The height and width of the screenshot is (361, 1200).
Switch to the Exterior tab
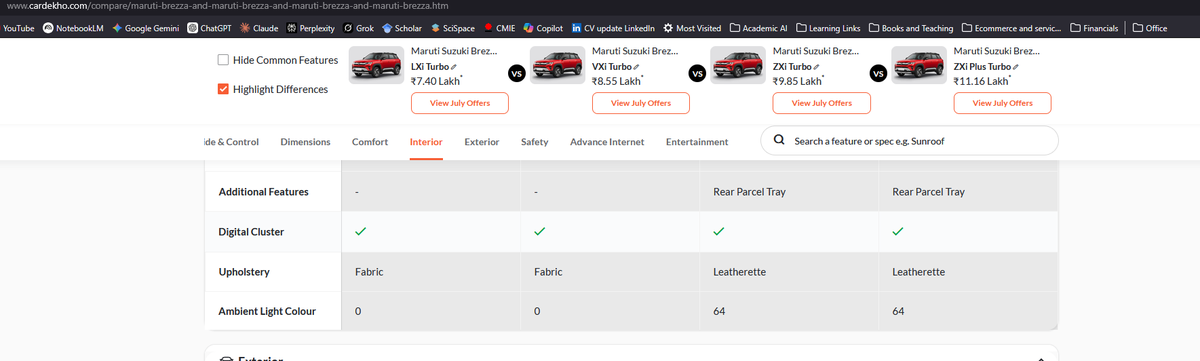click(x=482, y=142)
